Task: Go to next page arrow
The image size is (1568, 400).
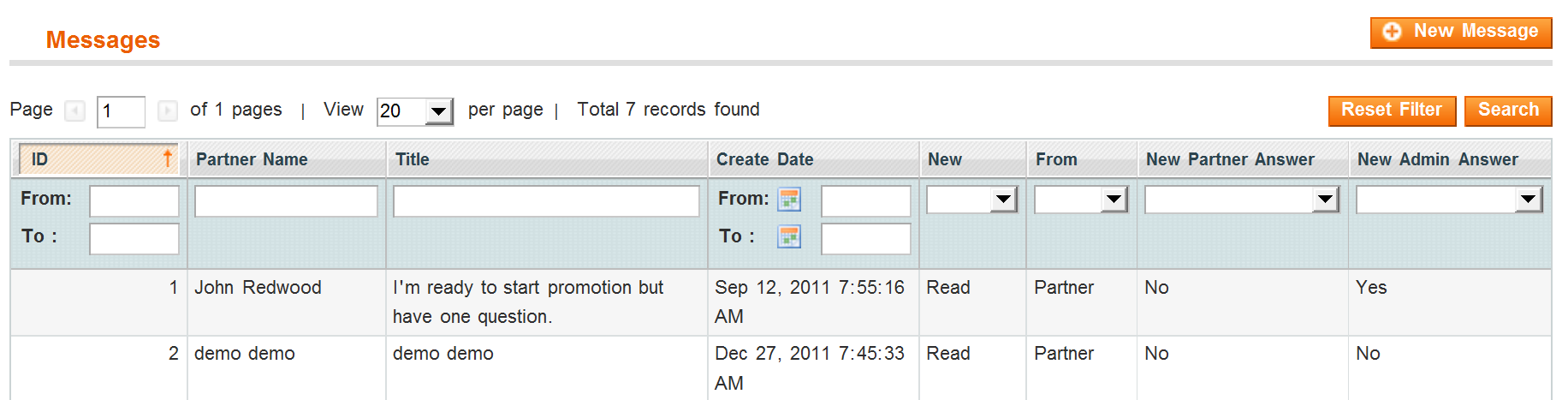Action: (x=168, y=111)
